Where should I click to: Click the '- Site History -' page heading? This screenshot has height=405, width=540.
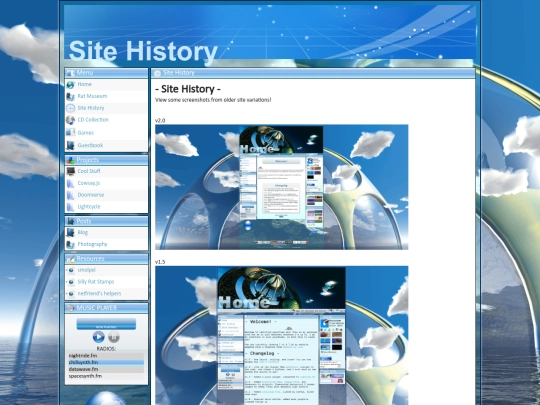(x=188, y=89)
